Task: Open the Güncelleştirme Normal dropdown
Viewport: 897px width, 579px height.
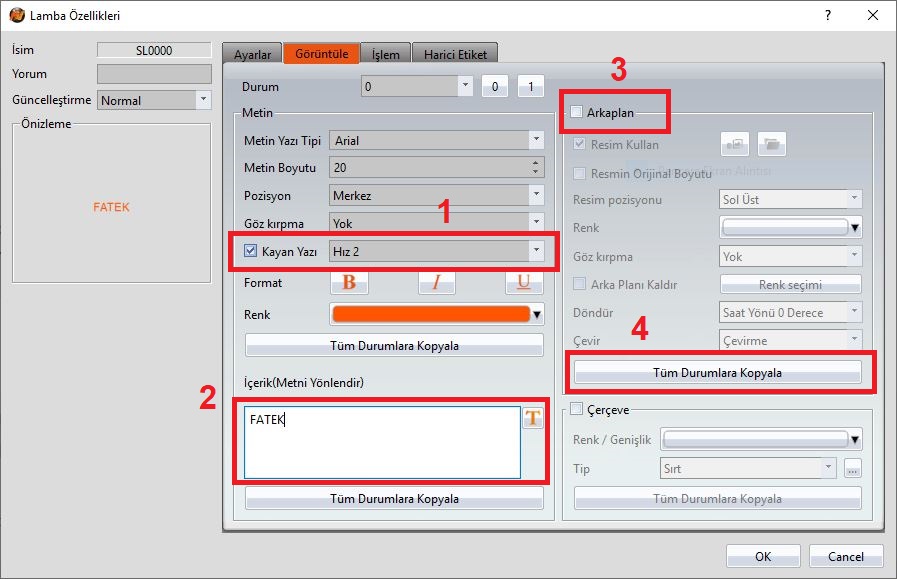Action: pos(154,100)
